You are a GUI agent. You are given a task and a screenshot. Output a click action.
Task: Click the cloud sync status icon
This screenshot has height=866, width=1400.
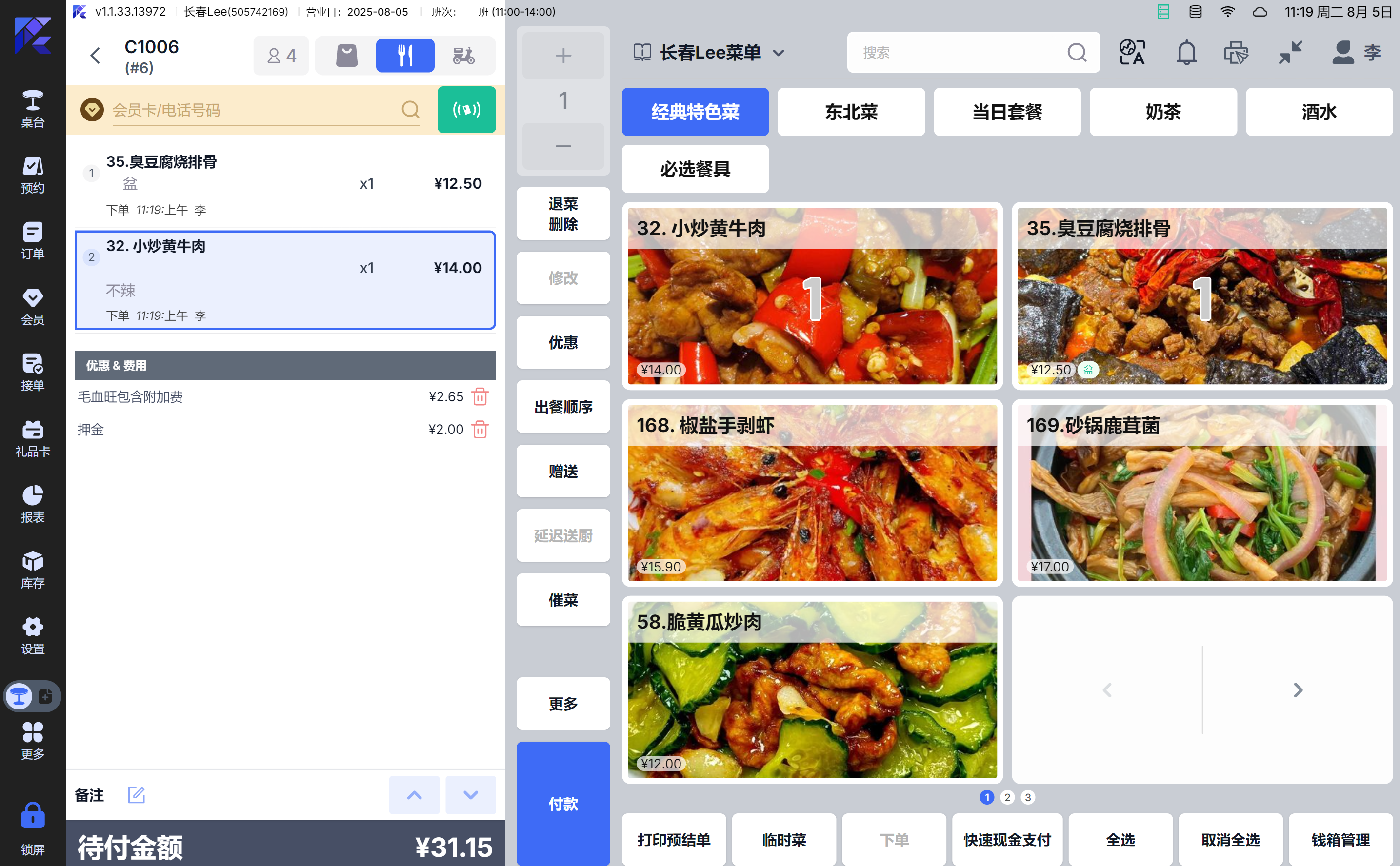pos(1260,11)
